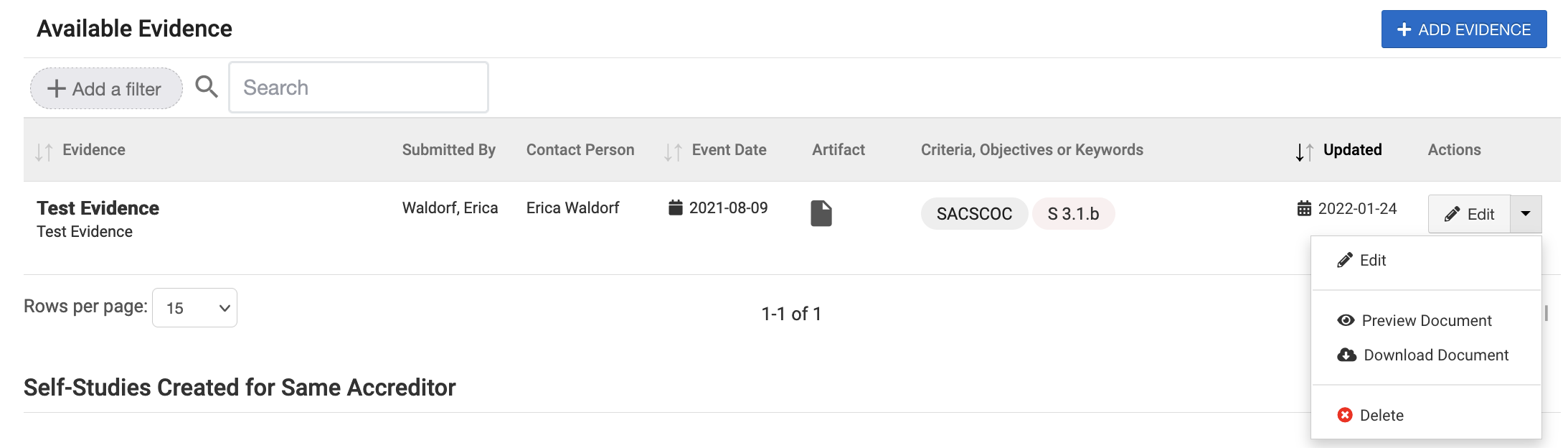Sort by Updated column arrows
The width and height of the screenshot is (1568, 448).
point(1305,151)
